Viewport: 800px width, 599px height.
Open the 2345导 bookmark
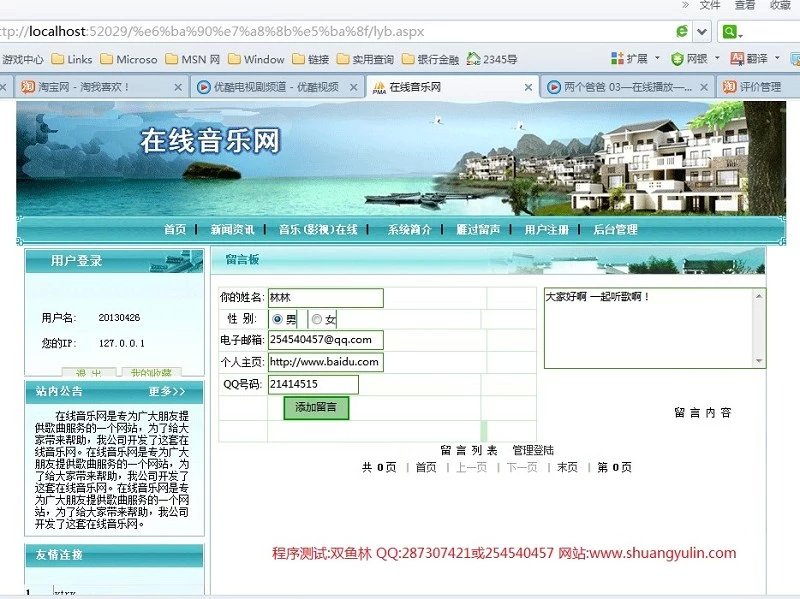pyautogui.click(x=492, y=59)
